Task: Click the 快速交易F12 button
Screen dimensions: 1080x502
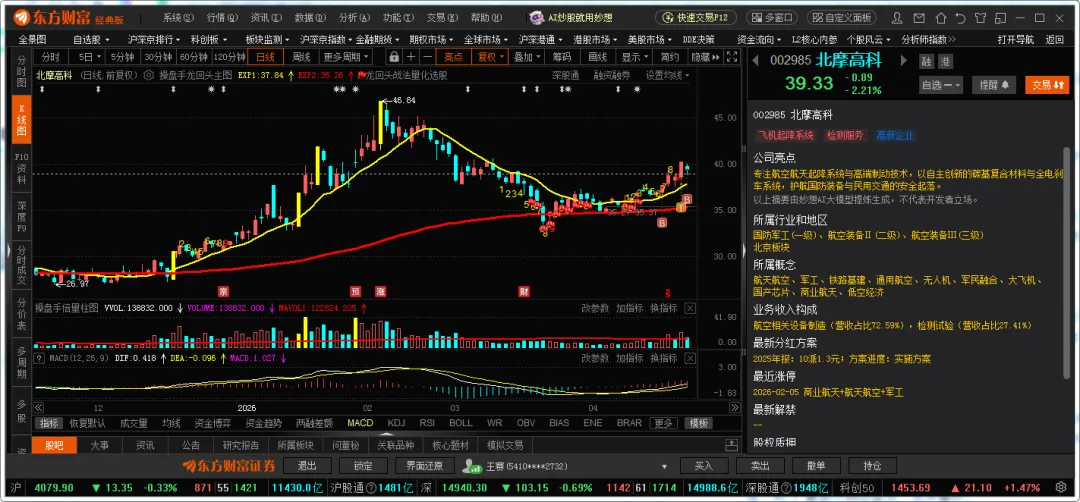Action: point(696,17)
